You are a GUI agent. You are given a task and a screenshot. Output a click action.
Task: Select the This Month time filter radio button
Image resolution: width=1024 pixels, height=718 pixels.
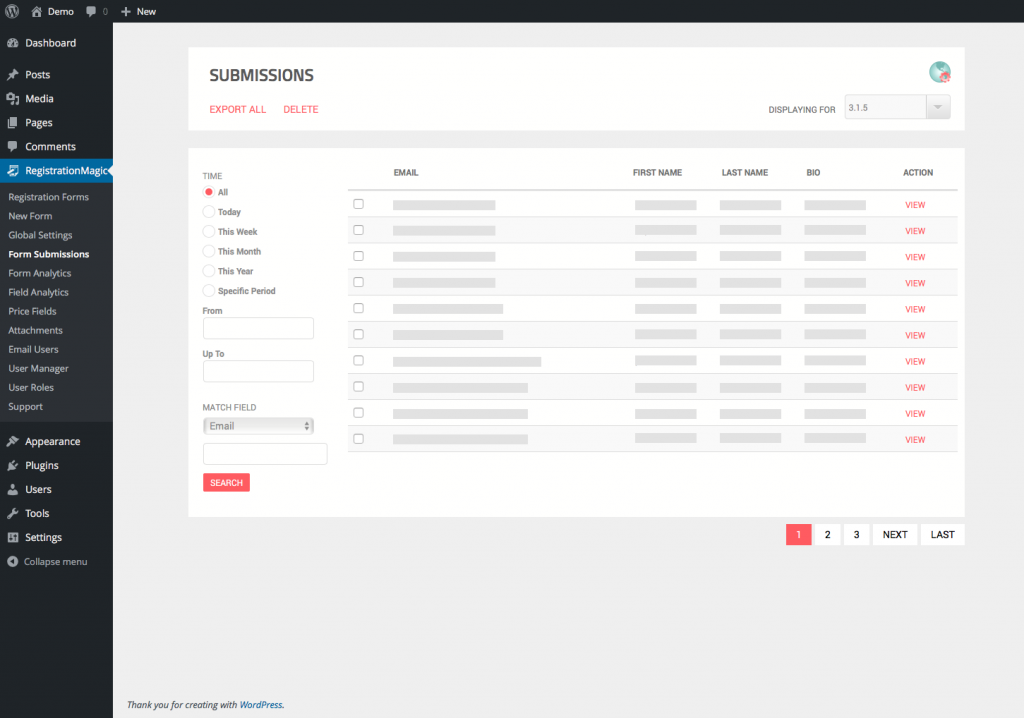click(209, 251)
